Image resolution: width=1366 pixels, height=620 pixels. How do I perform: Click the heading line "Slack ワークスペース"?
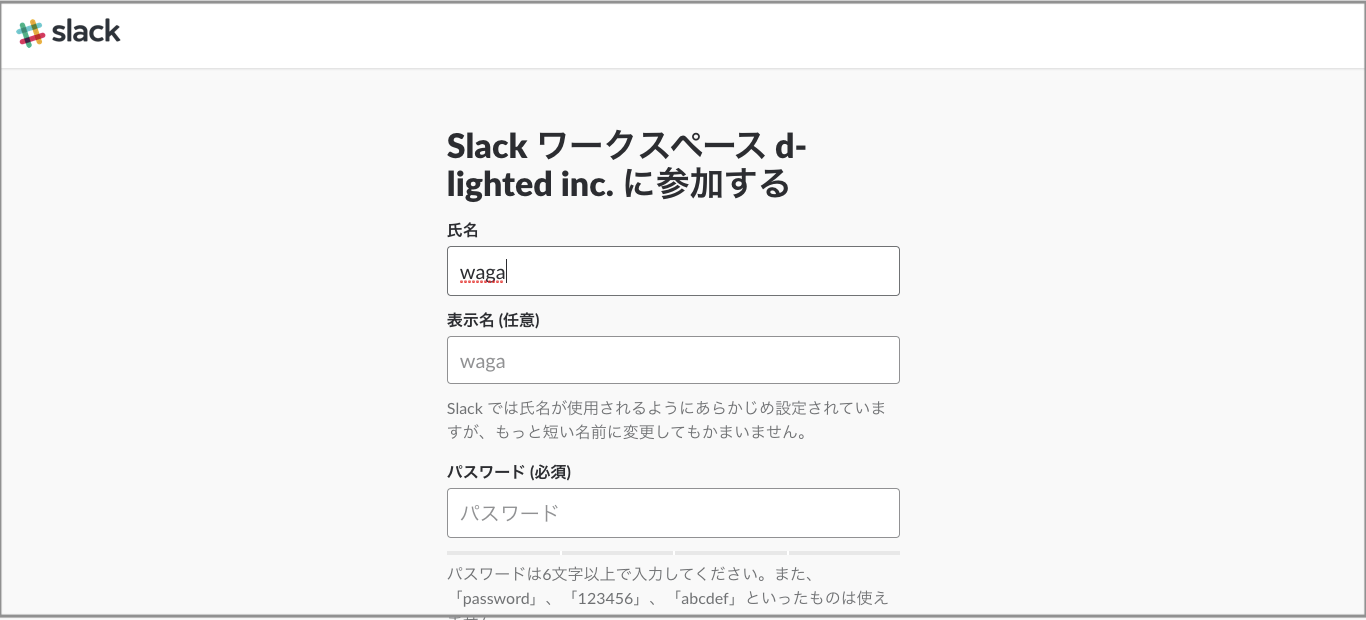(x=626, y=147)
